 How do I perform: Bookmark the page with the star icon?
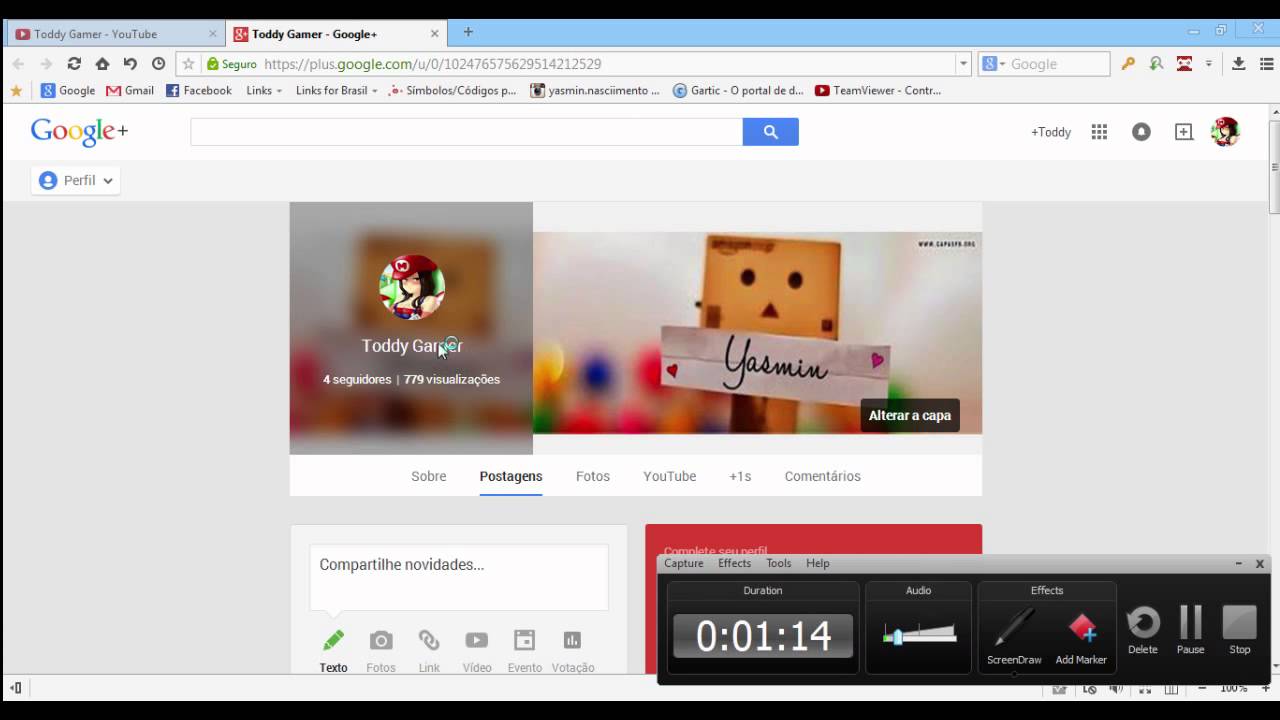click(x=188, y=63)
